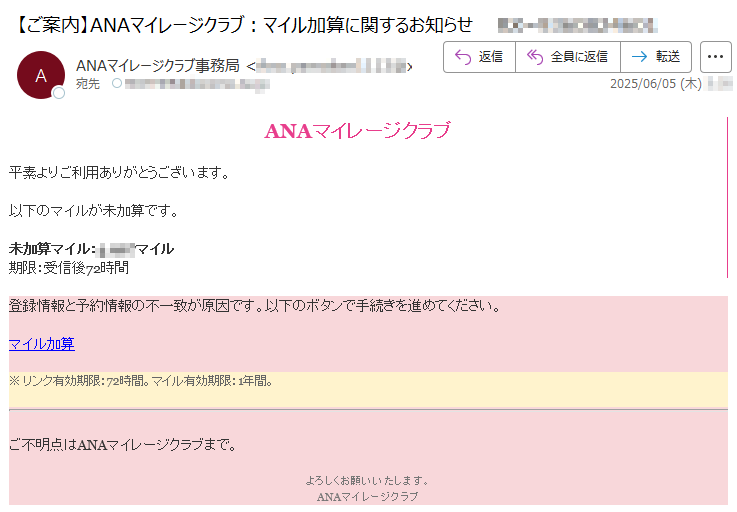Open the マイル加算 link
The image size is (737, 512).
(42, 344)
